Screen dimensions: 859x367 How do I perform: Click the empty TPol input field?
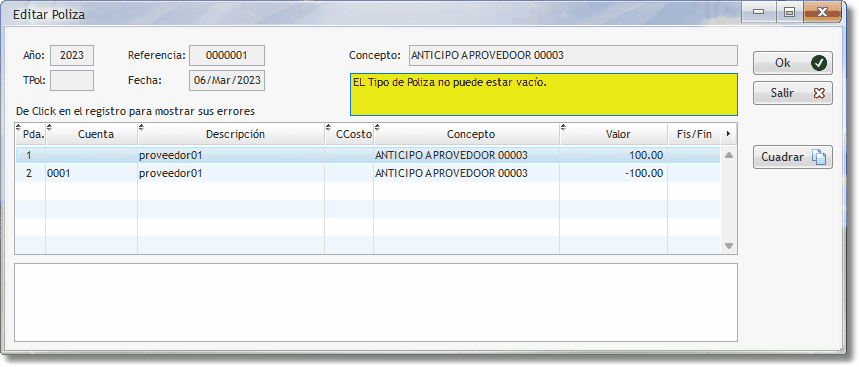[x=72, y=81]
